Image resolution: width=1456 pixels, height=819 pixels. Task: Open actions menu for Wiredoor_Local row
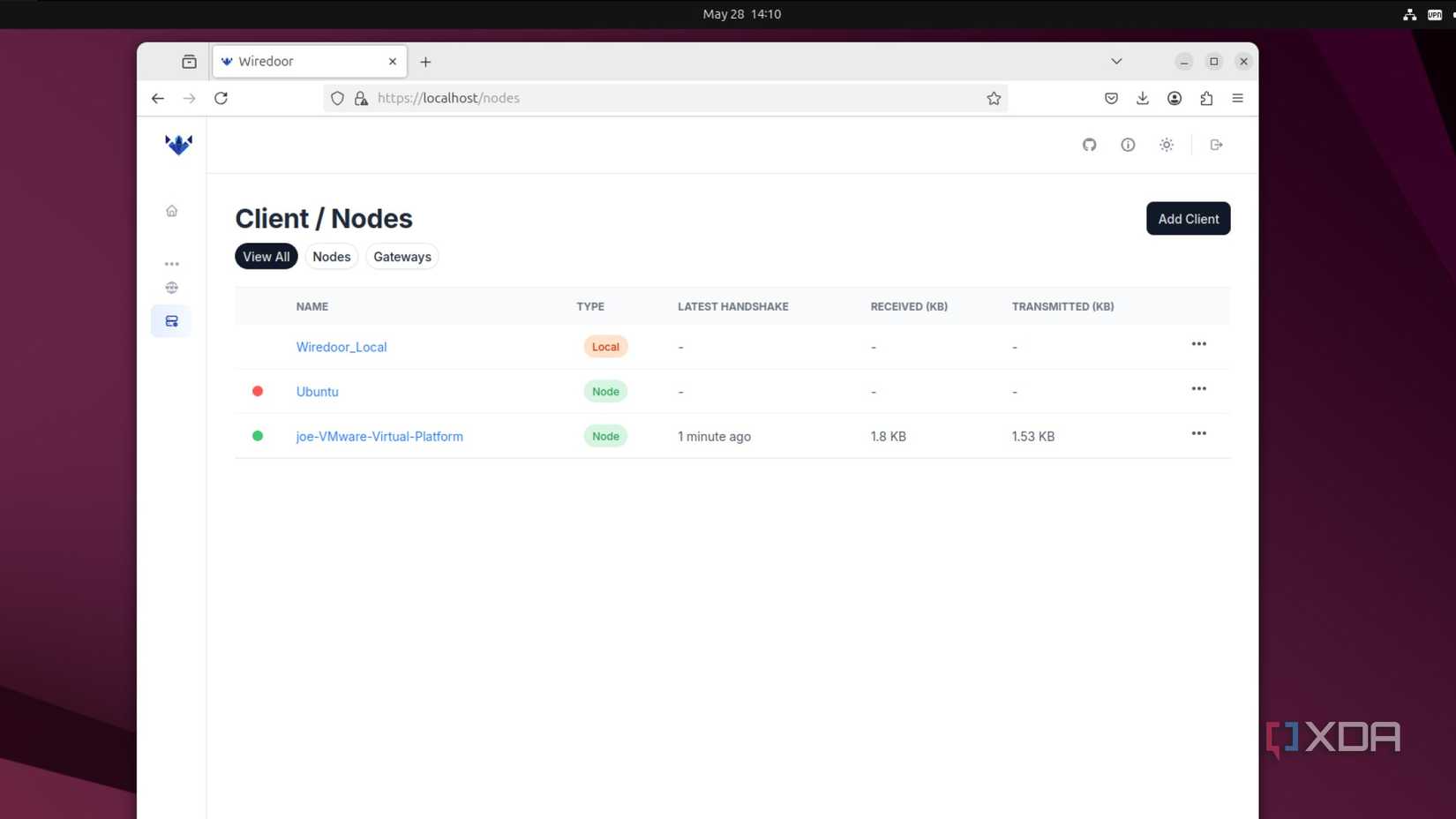pyautogui.click(x=1198, y=344)
